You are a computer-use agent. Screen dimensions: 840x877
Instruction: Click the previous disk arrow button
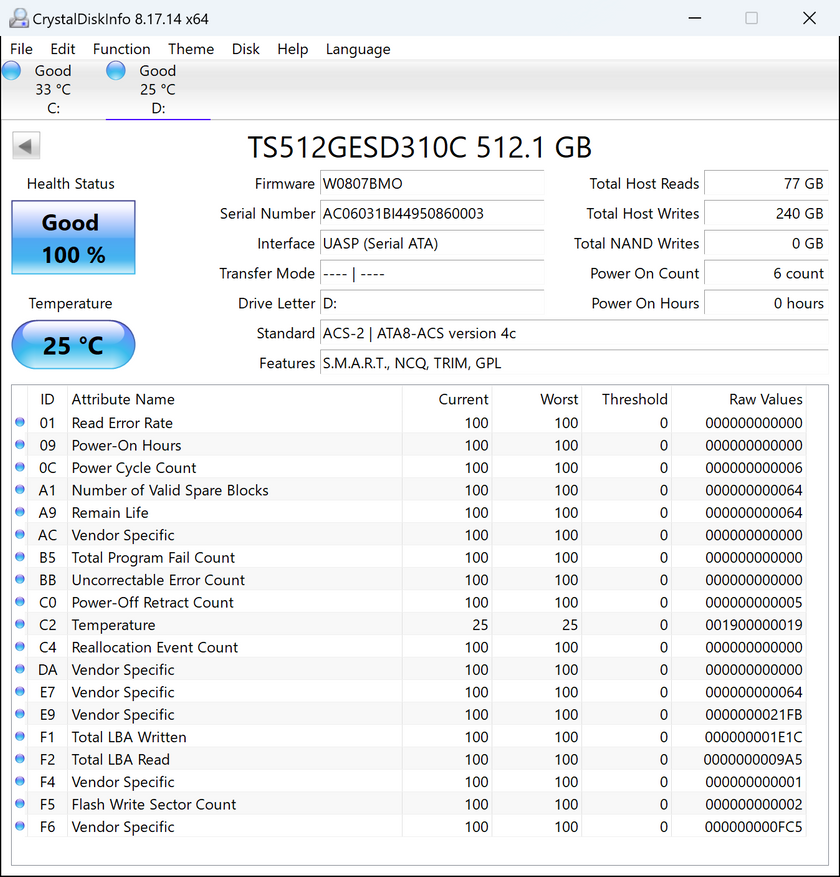click(x=26, y=147)
